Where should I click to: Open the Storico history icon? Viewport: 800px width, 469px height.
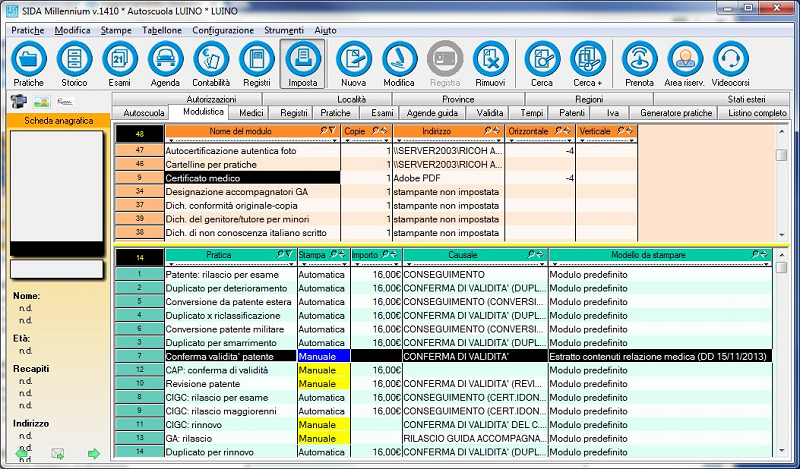[x=73, y=61]
